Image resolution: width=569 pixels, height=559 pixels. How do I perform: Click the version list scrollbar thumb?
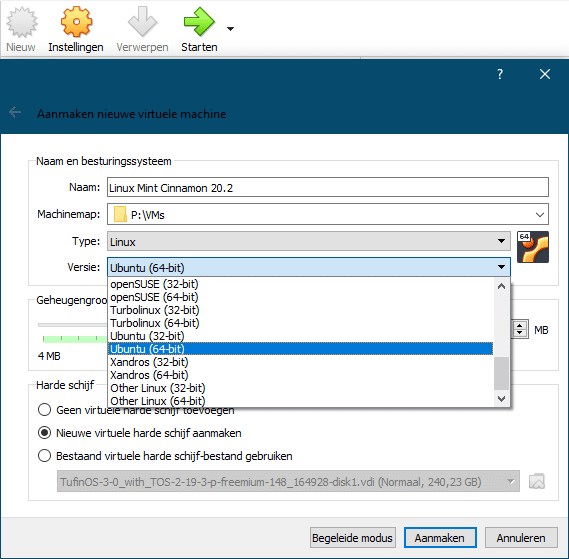(x=502, y=373)
